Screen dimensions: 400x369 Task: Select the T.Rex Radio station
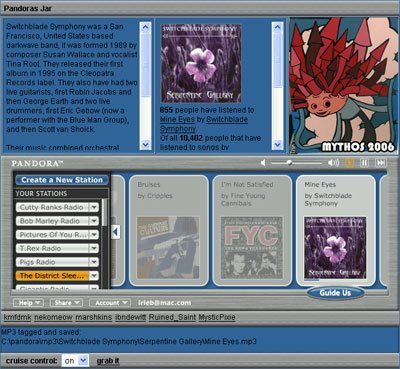click(52, 248)
